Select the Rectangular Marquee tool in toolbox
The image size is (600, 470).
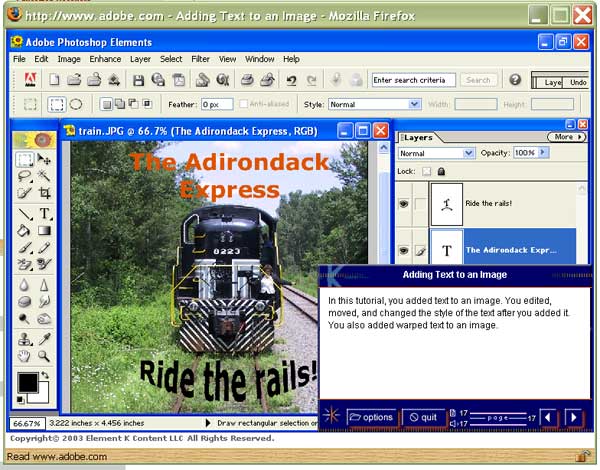tap(24, 159)
